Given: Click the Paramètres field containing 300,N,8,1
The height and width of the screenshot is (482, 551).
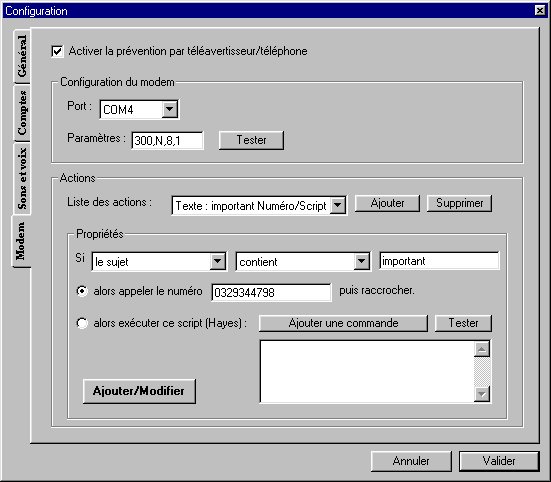Looking at the screenshot, I should point(167,141).
